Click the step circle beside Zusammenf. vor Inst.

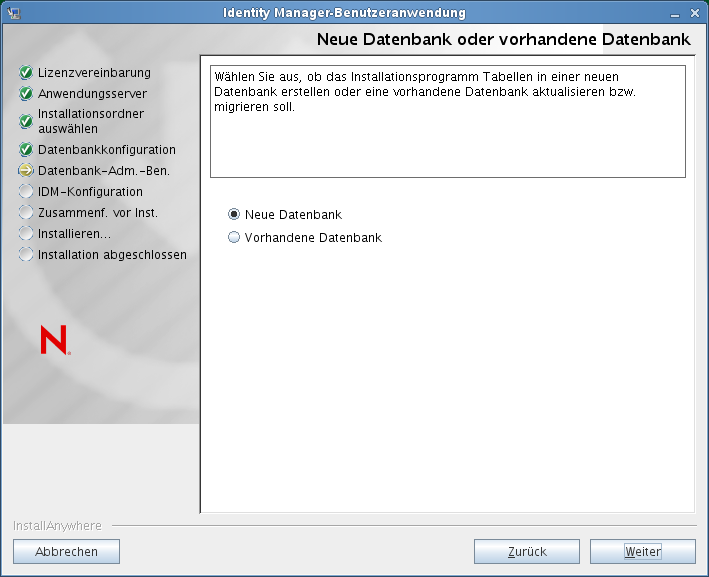26,213
